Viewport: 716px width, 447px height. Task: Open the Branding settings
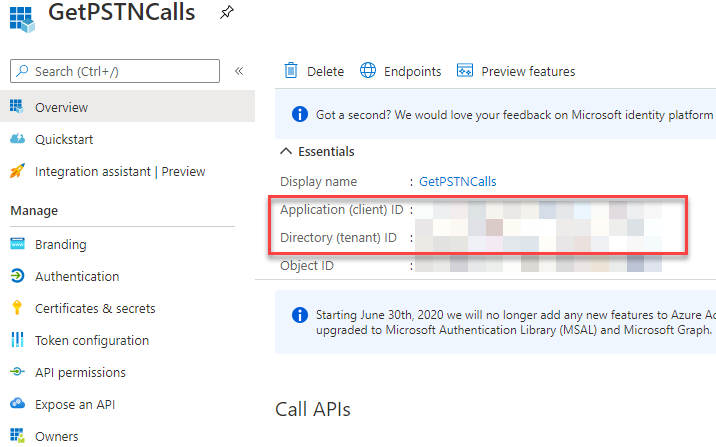point(61,244)
